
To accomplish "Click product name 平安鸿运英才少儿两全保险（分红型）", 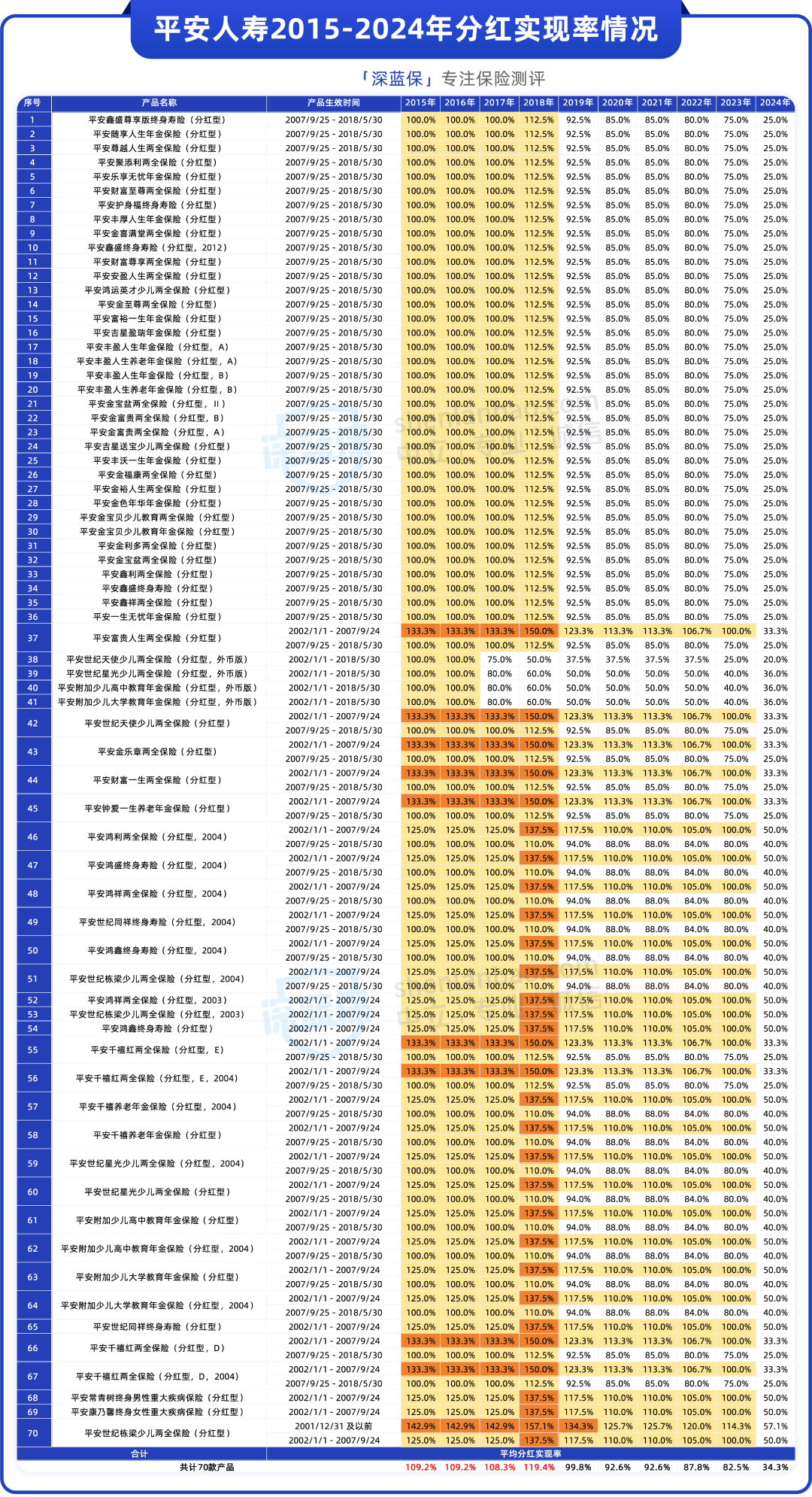I will [x=158, y=290].
